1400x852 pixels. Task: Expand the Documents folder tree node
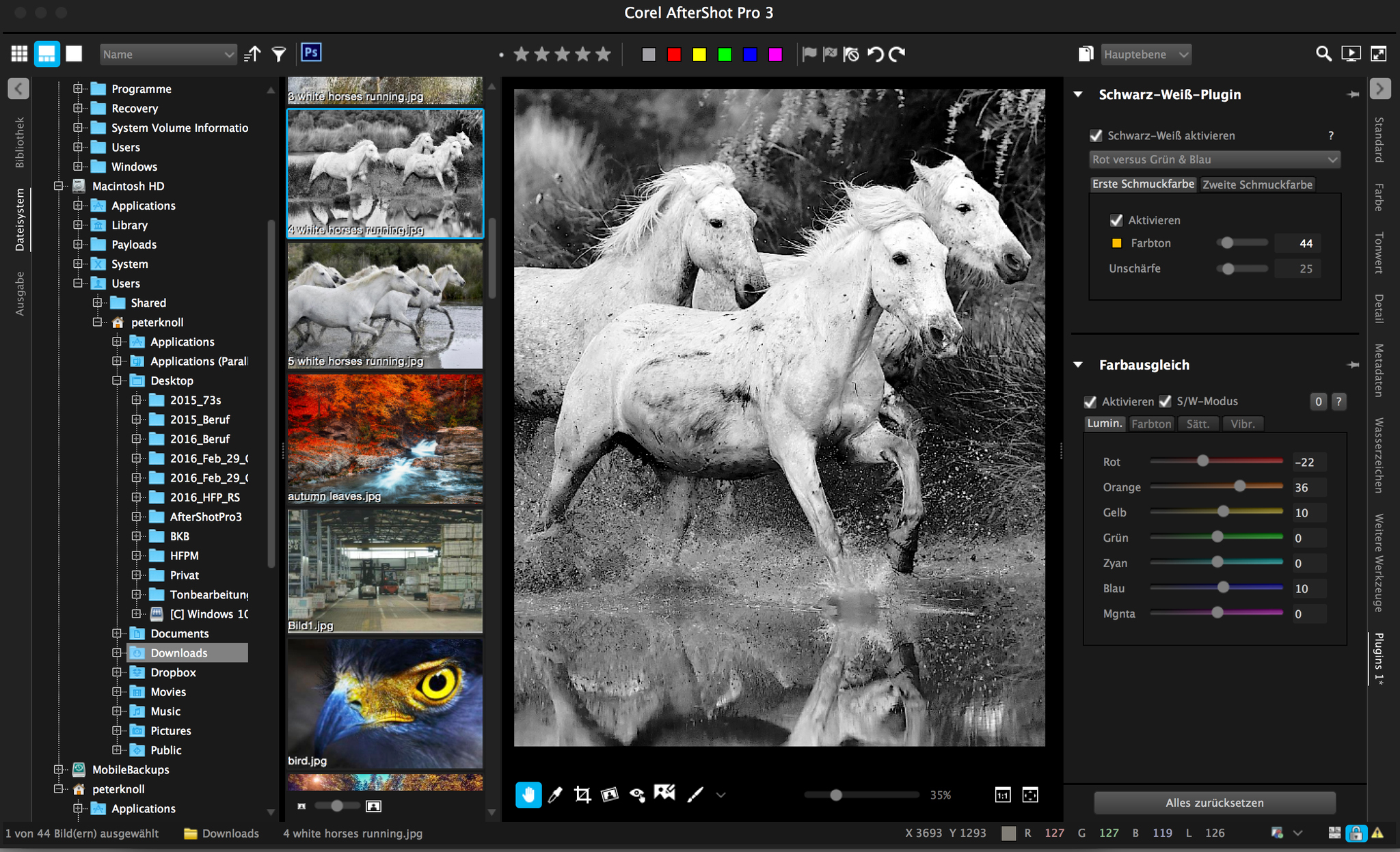tap(117, 633)
